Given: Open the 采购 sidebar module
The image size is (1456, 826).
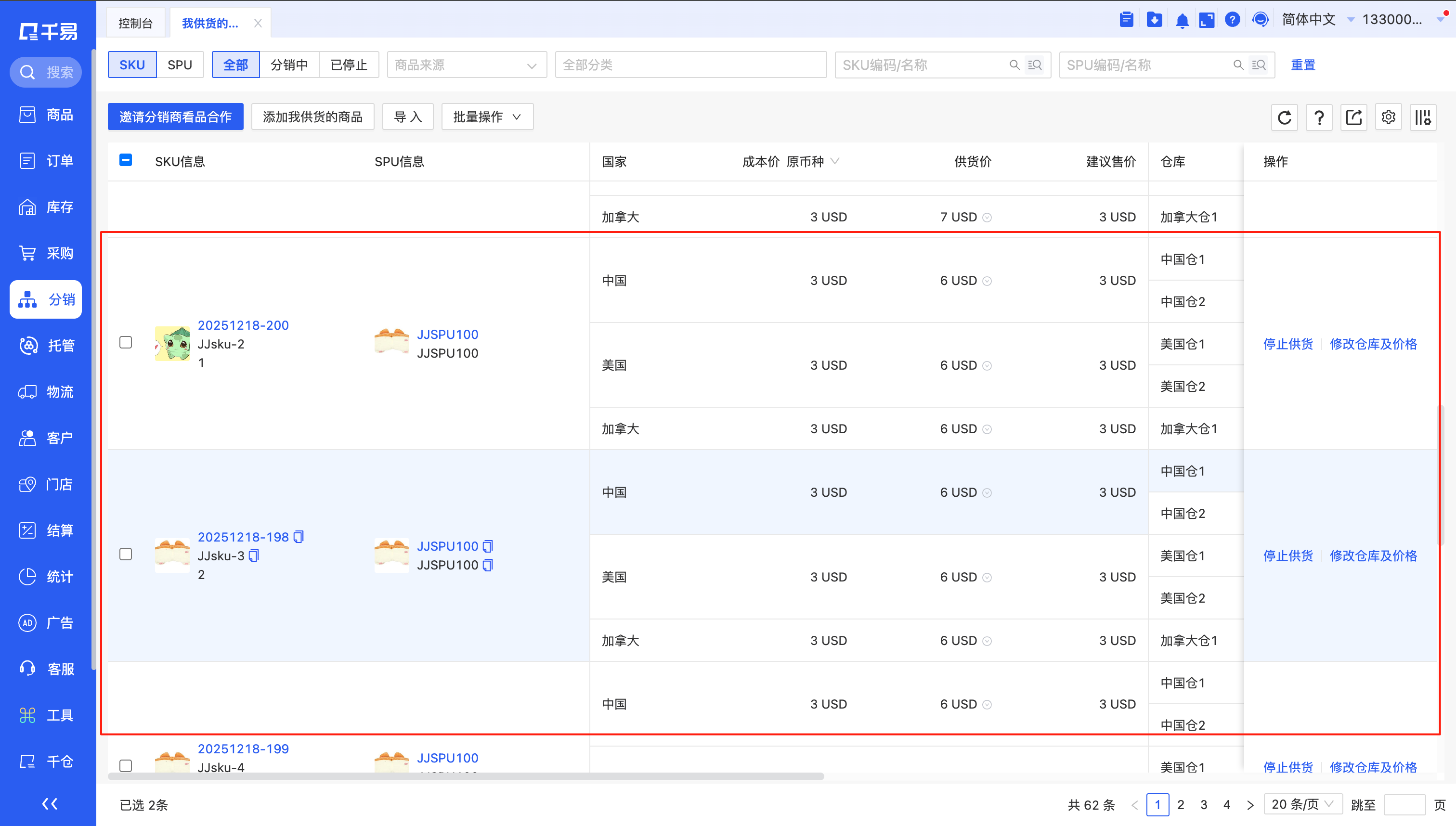Looking at the screenshot, I should 46,253.
